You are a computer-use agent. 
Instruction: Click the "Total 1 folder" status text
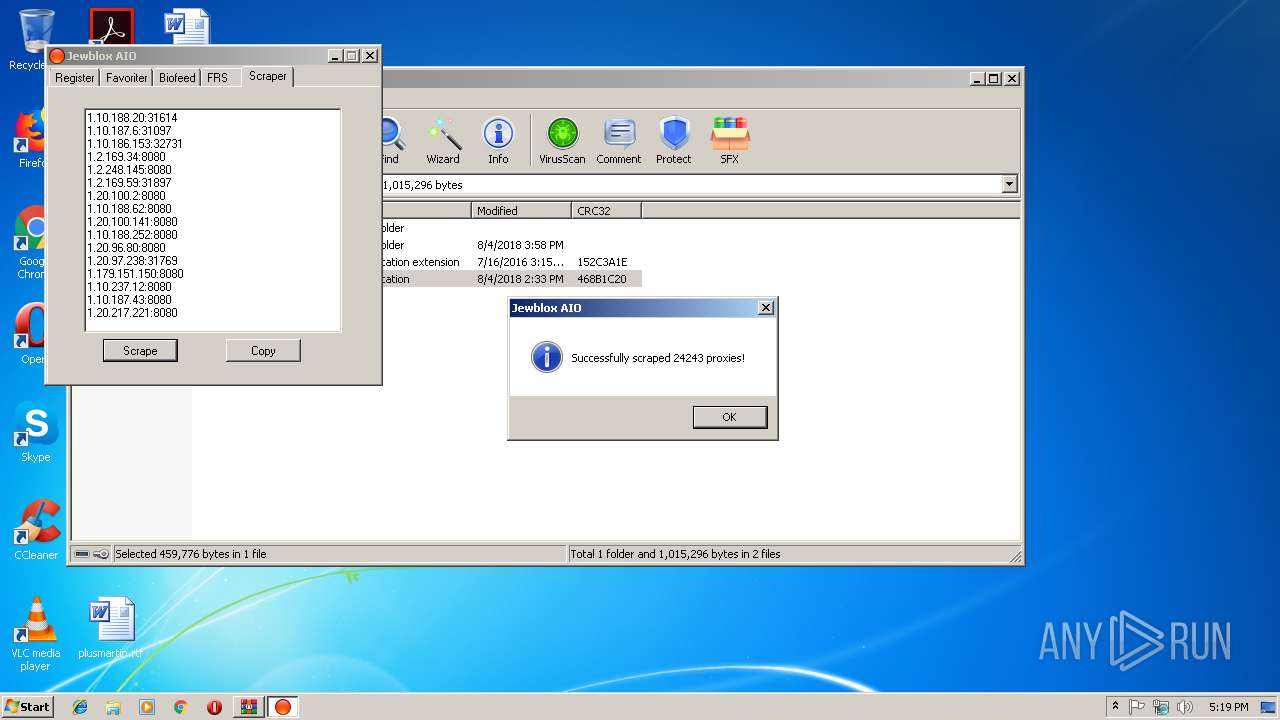click(x=676, y=554)
